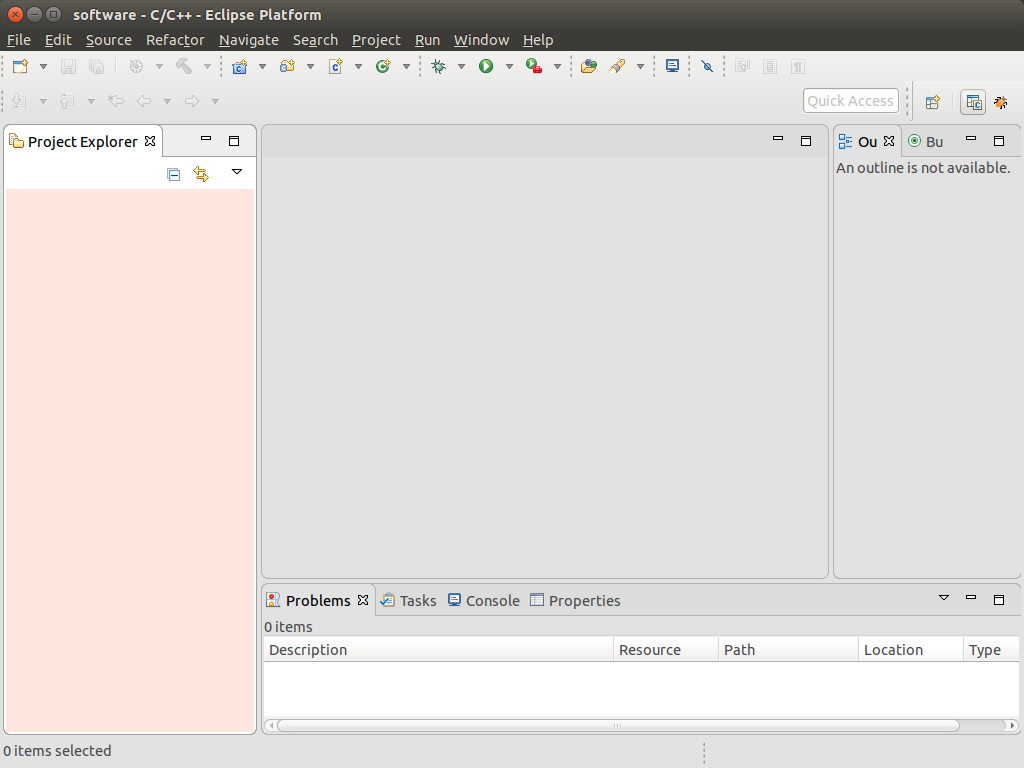Expand the Run button dropdown arrow

point(509,67)
